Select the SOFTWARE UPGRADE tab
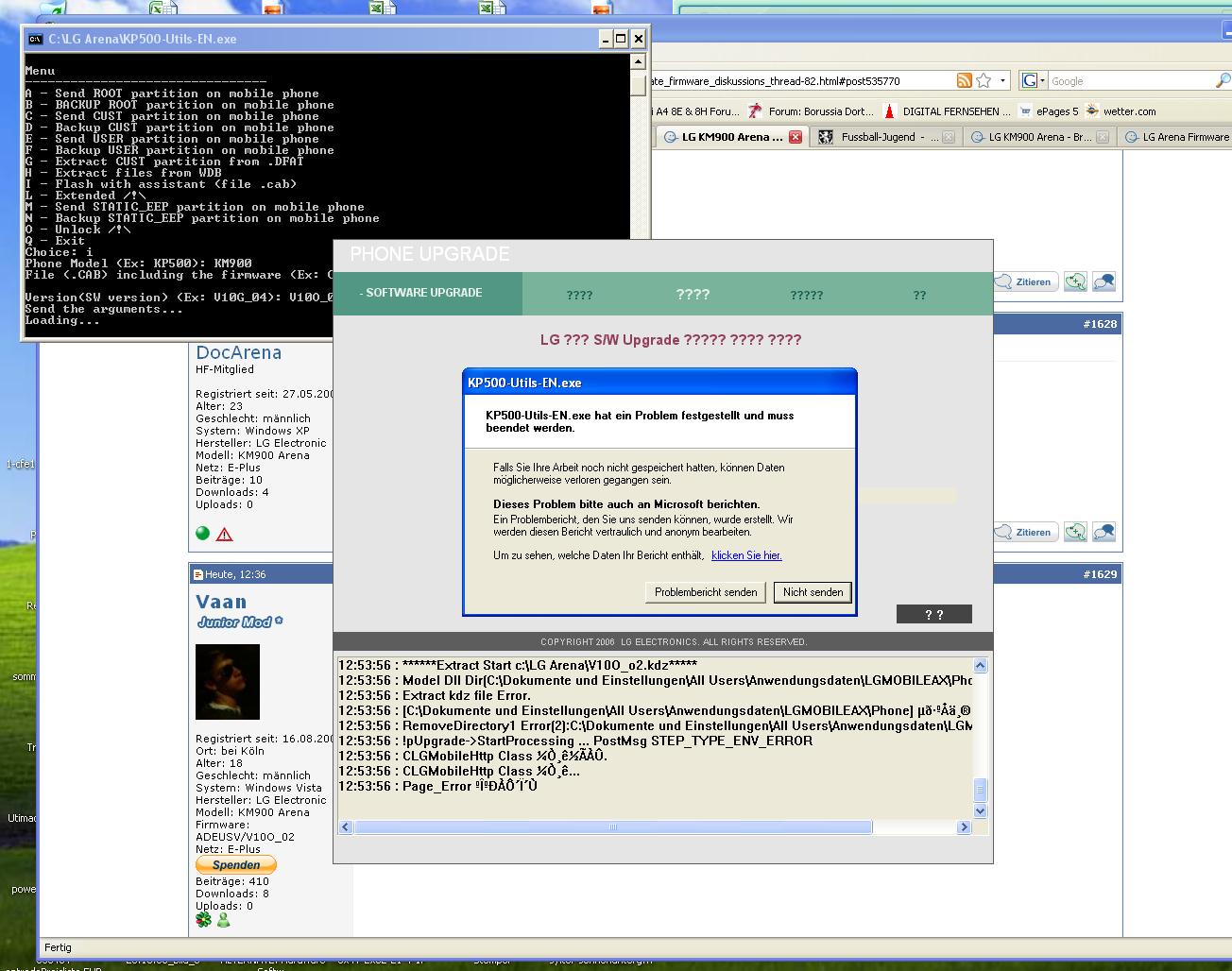Viewport: 1232px width, 971px height. click(428, 293)
